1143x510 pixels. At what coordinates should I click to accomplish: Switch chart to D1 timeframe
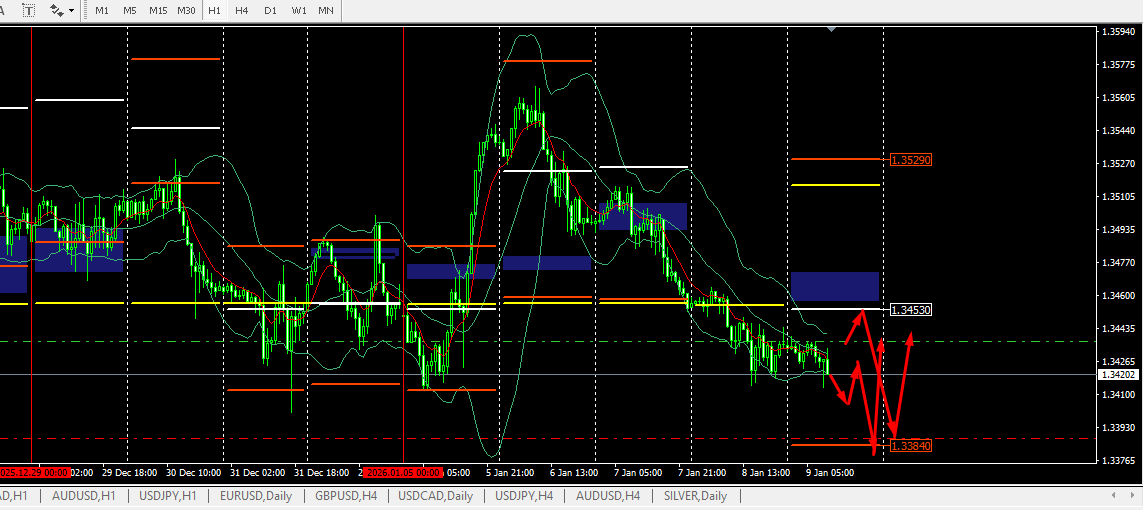coord(270,10)
